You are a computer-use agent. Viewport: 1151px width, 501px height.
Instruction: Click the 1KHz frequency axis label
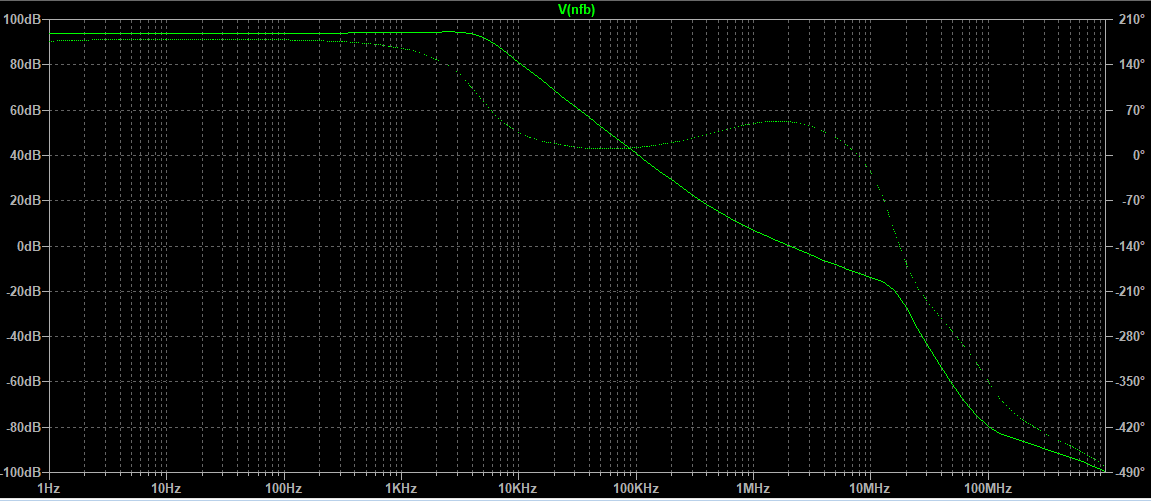(x=401, y=489)
